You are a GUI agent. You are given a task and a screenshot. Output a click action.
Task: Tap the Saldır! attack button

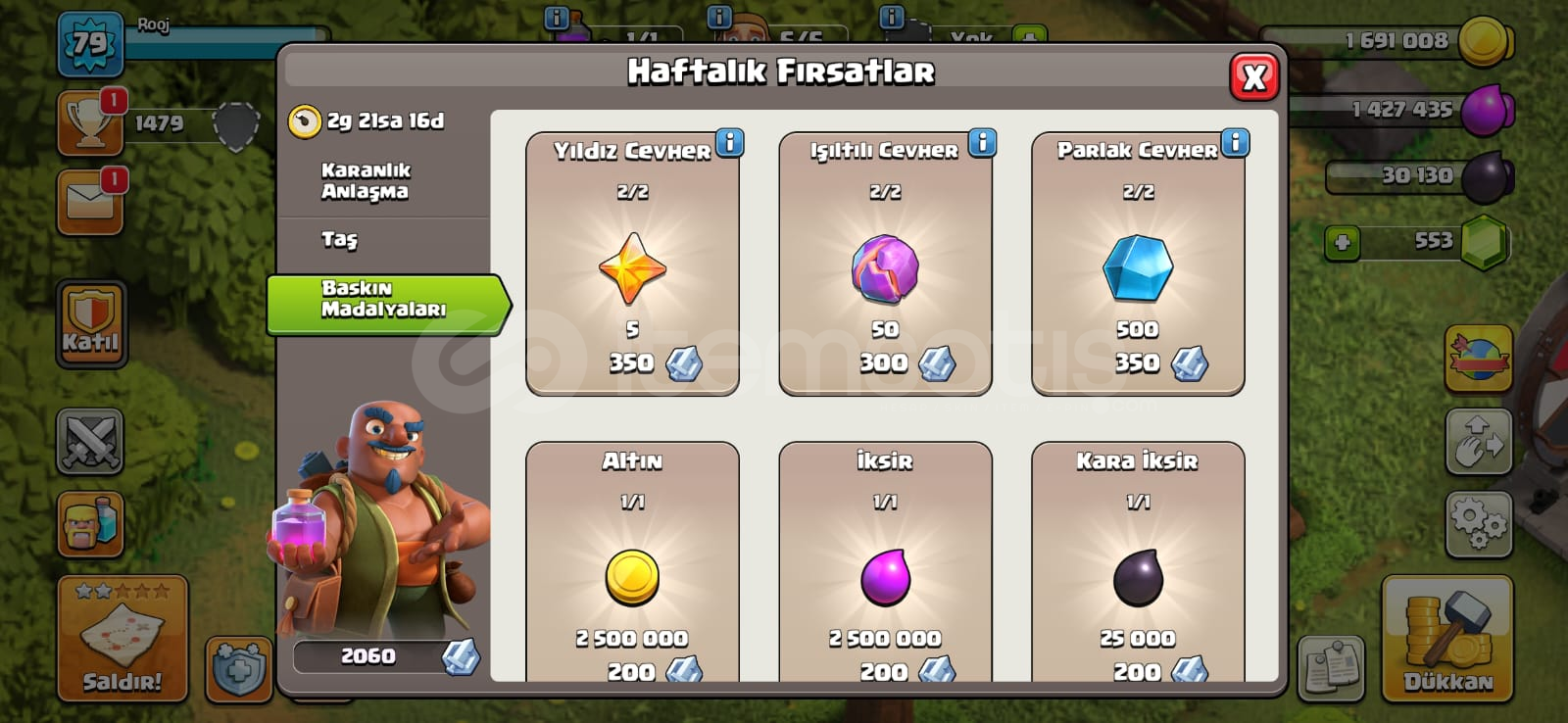(x=122, y=639)
